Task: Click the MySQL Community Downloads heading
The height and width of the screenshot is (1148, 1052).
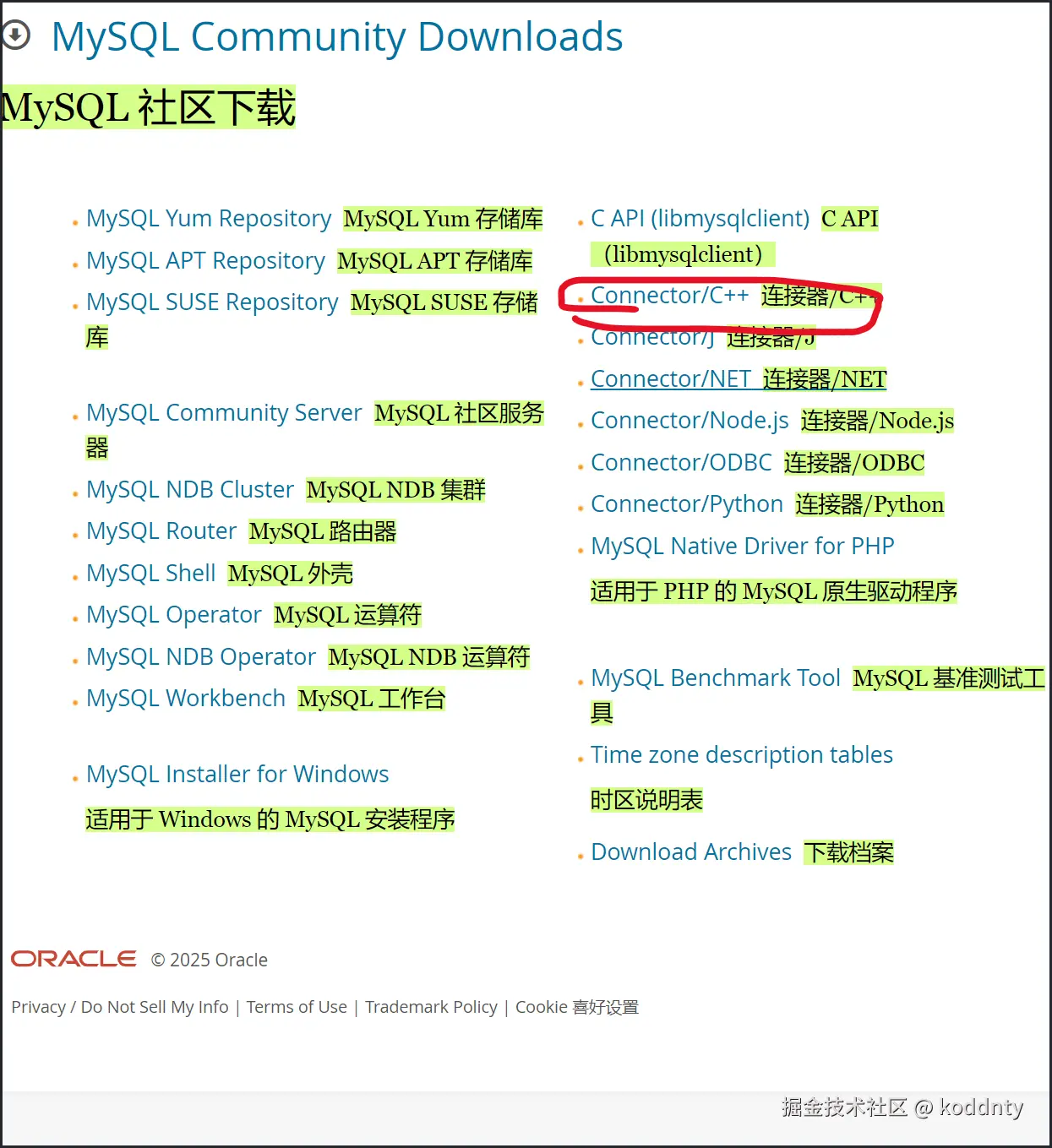Action: 337,37
